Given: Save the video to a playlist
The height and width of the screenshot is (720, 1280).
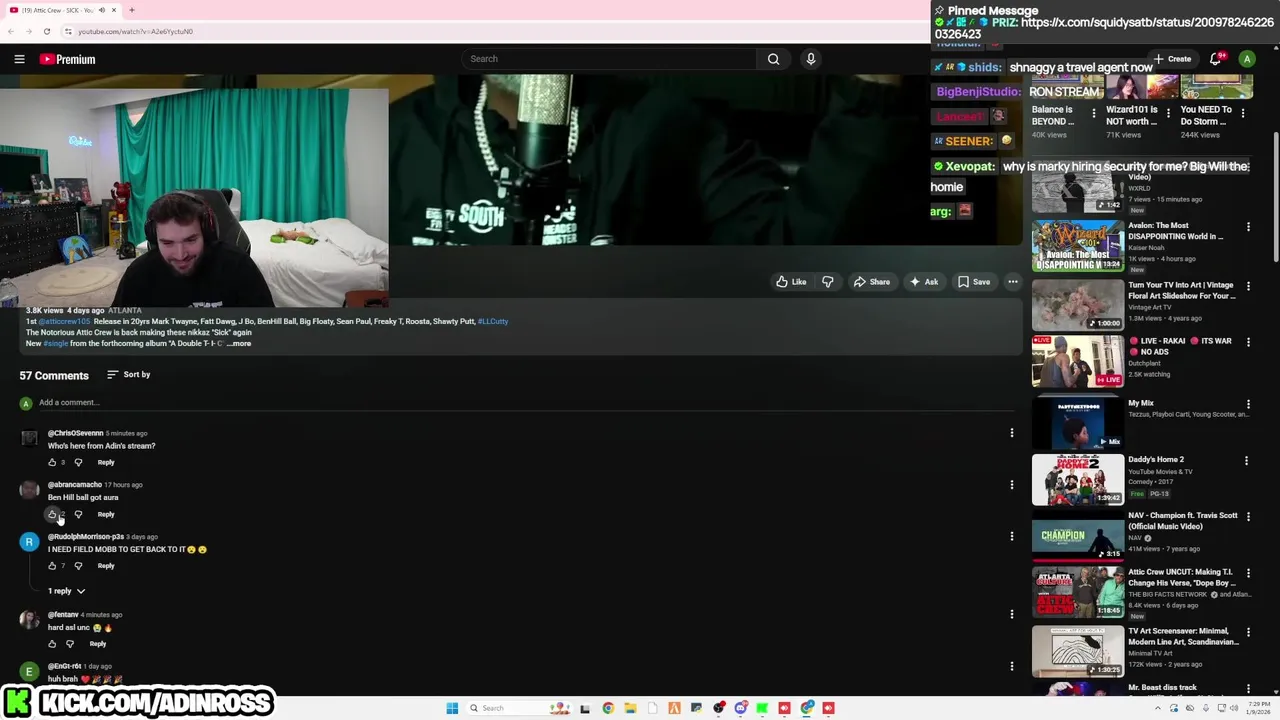Looking at the screenshot, I should coord(974,282).
